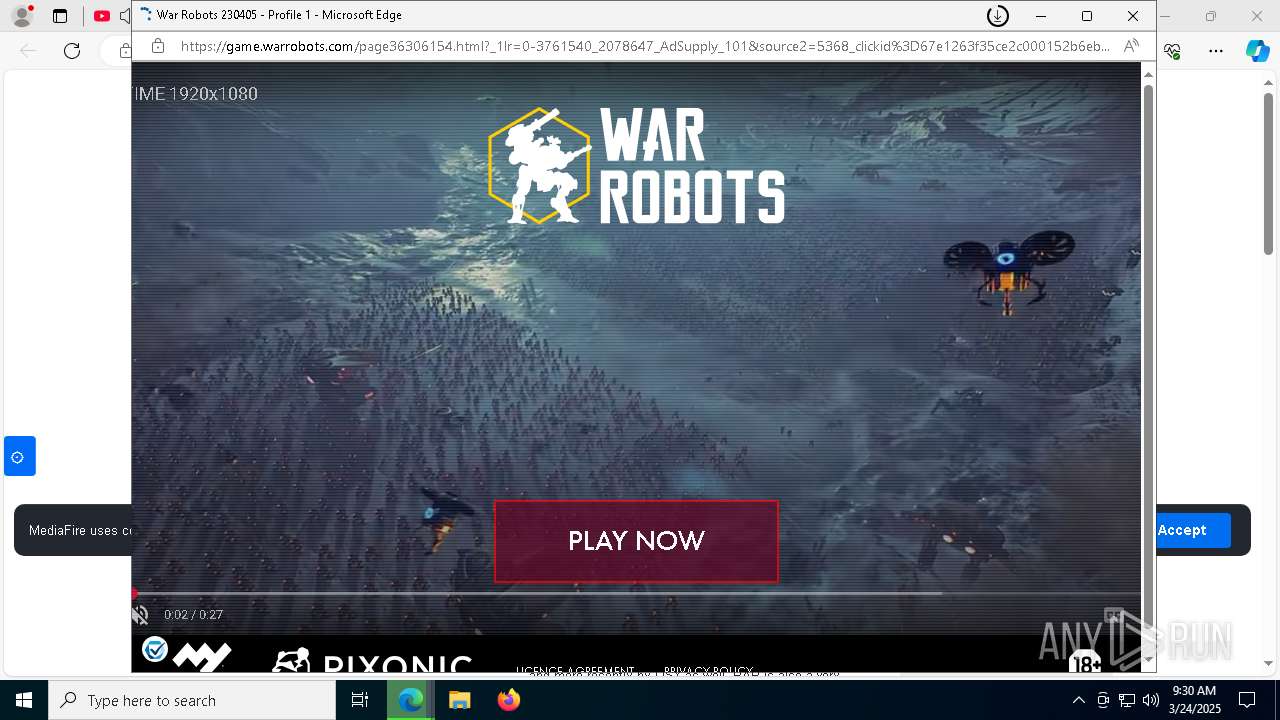The image size is (1280, 720).
Task: Open the clock showing 9:30 AM
Action: click(x=1194, y=700)
